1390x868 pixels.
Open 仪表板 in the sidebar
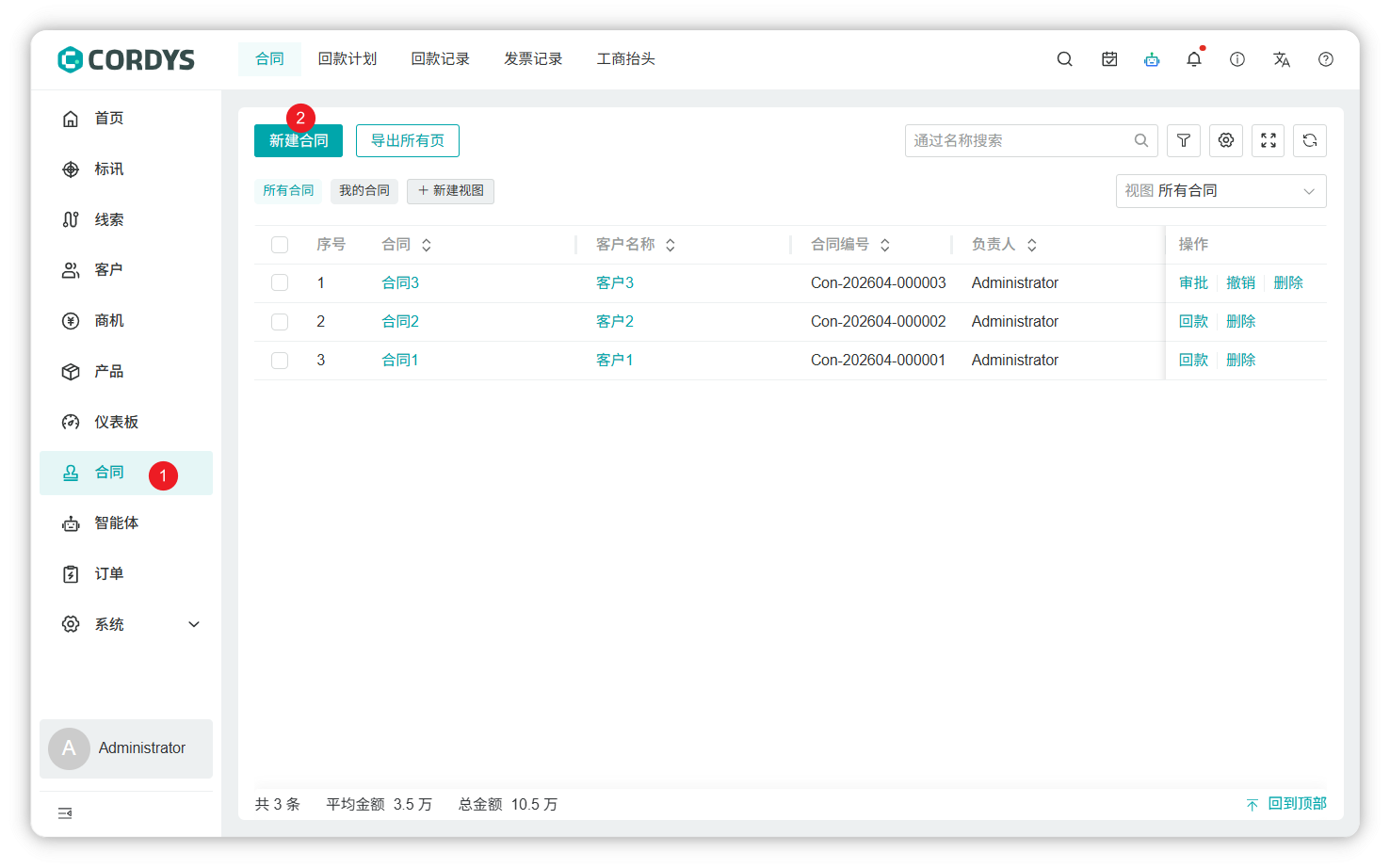[126, 422]
